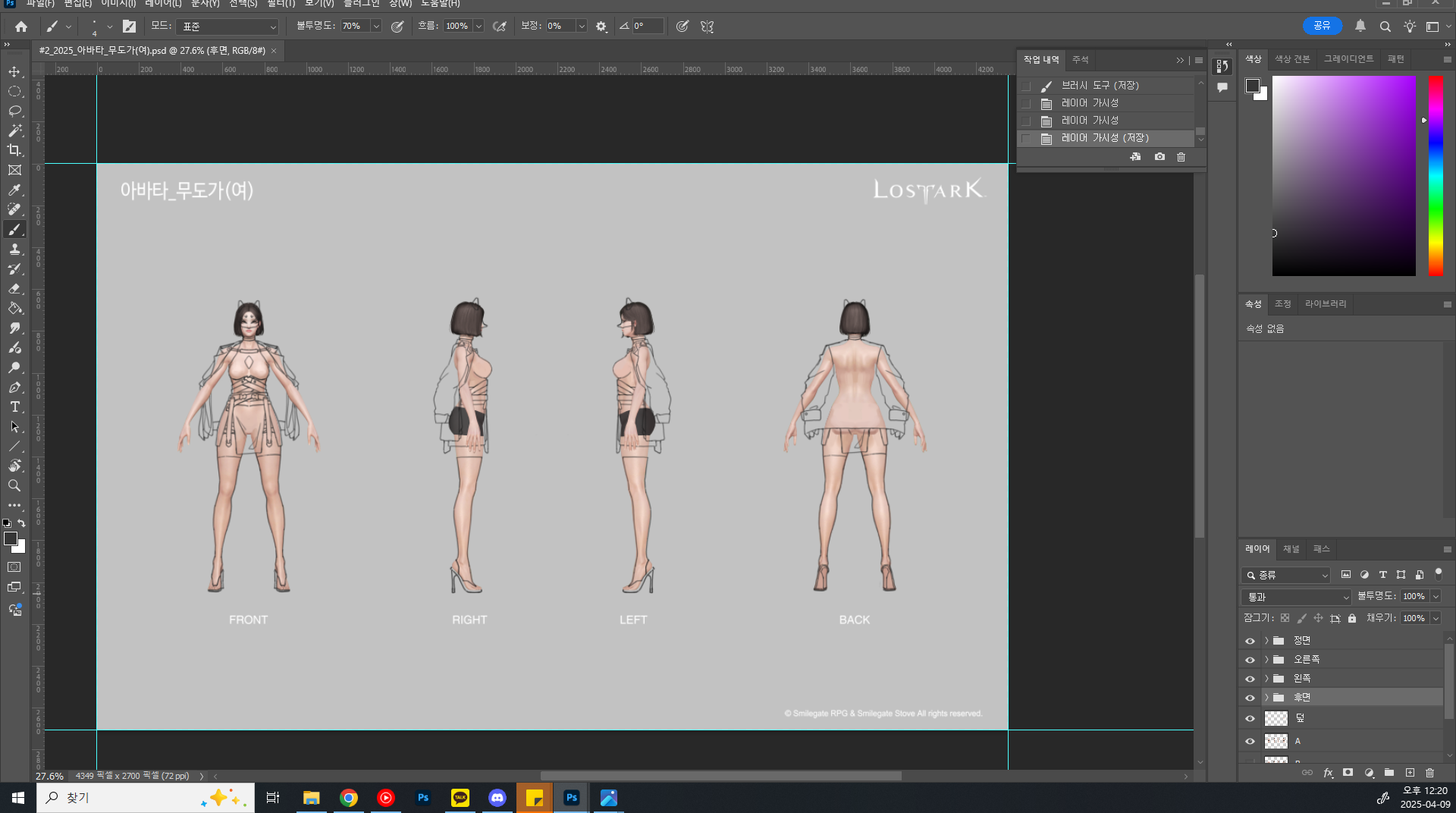Image resolution: width=1456 pixels, height=813 pixels.
Task: Open the Windows Start menu
Action: (18, 798)
